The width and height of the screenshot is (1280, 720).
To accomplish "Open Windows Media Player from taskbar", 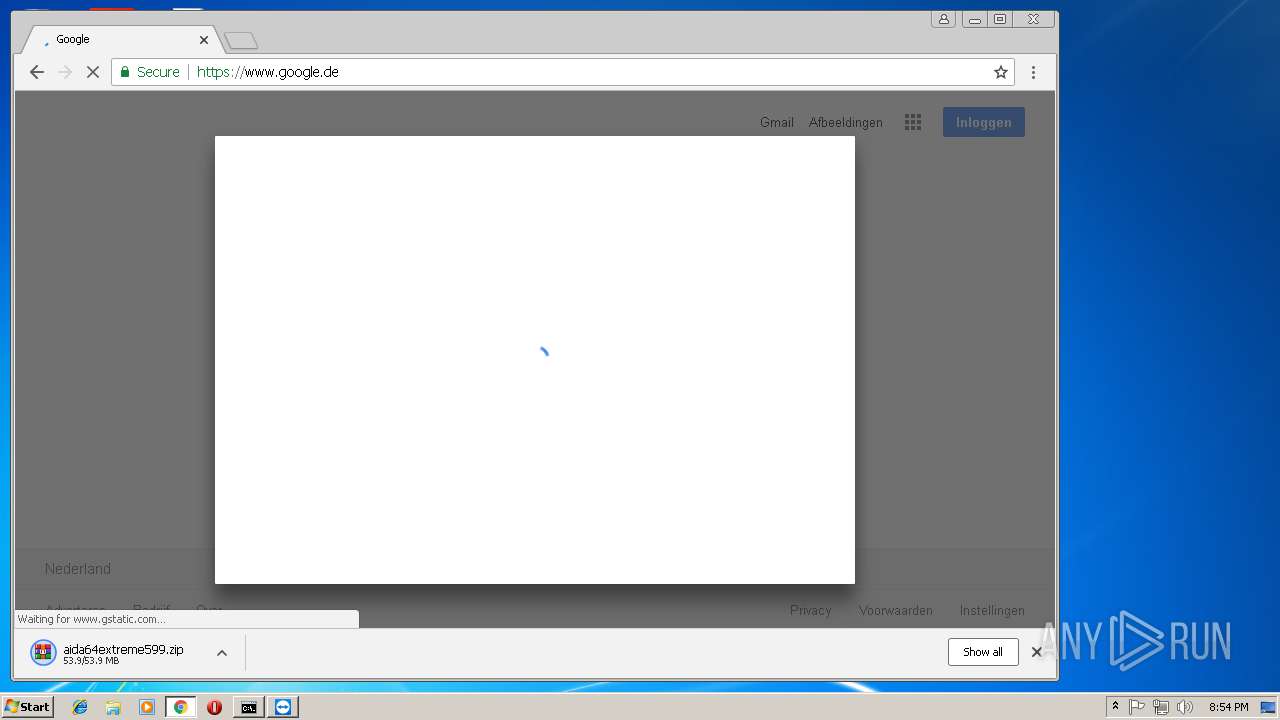I will (147, 707).
